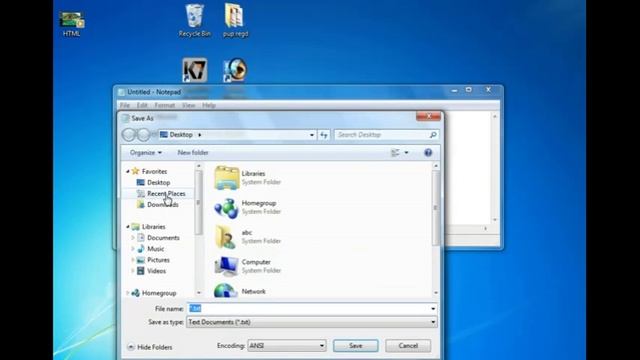Close the Save As dialog
The width and height of the screenshot is (640, 360).
[x=429, y=117]
